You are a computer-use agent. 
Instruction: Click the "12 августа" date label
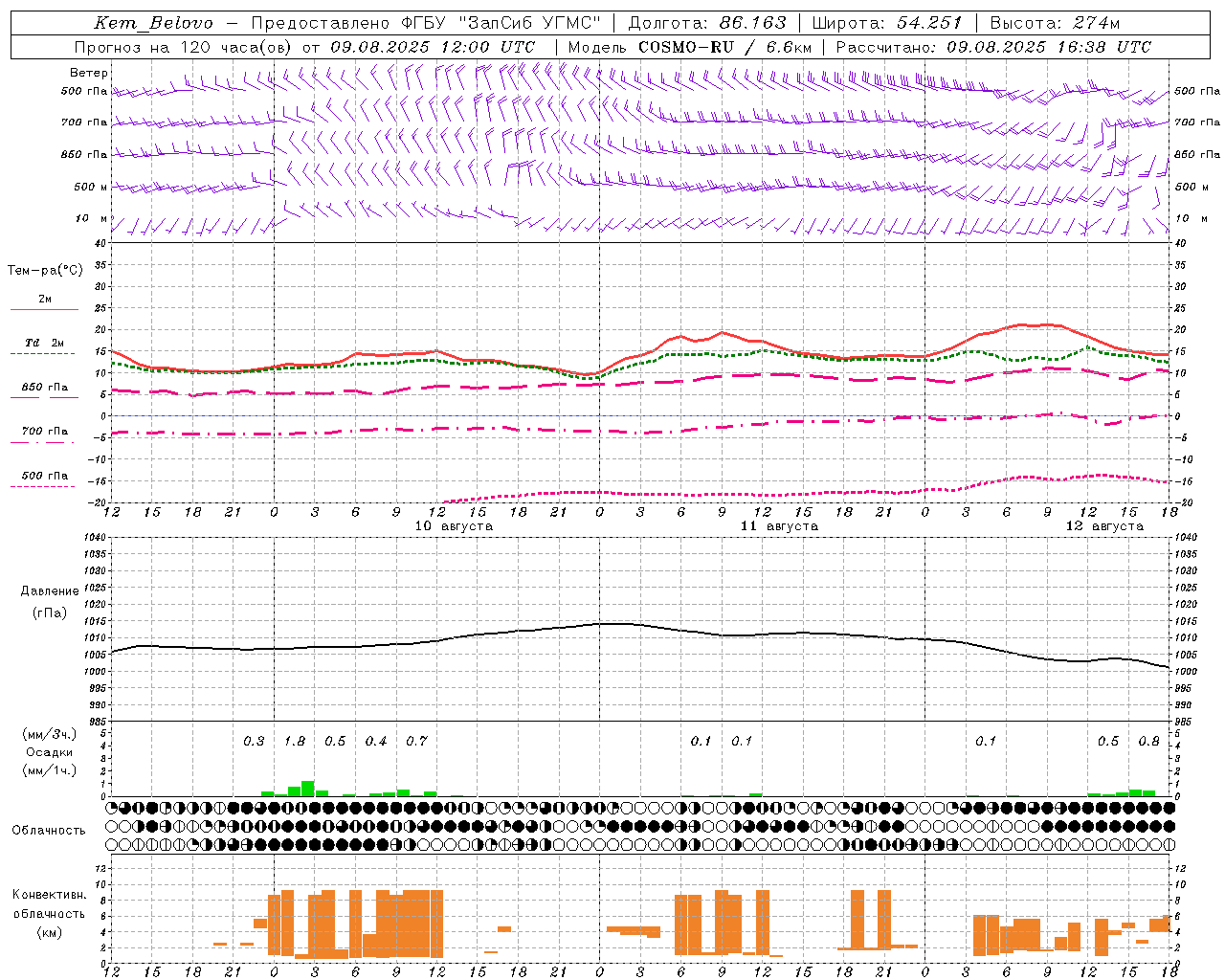click(1104, 526)
